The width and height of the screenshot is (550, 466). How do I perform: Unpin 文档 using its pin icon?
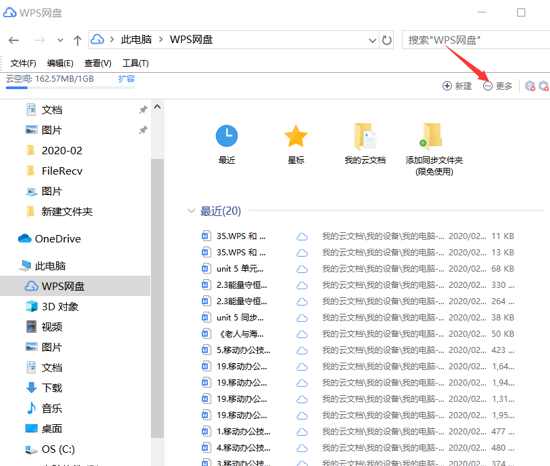tap(143, 110)
